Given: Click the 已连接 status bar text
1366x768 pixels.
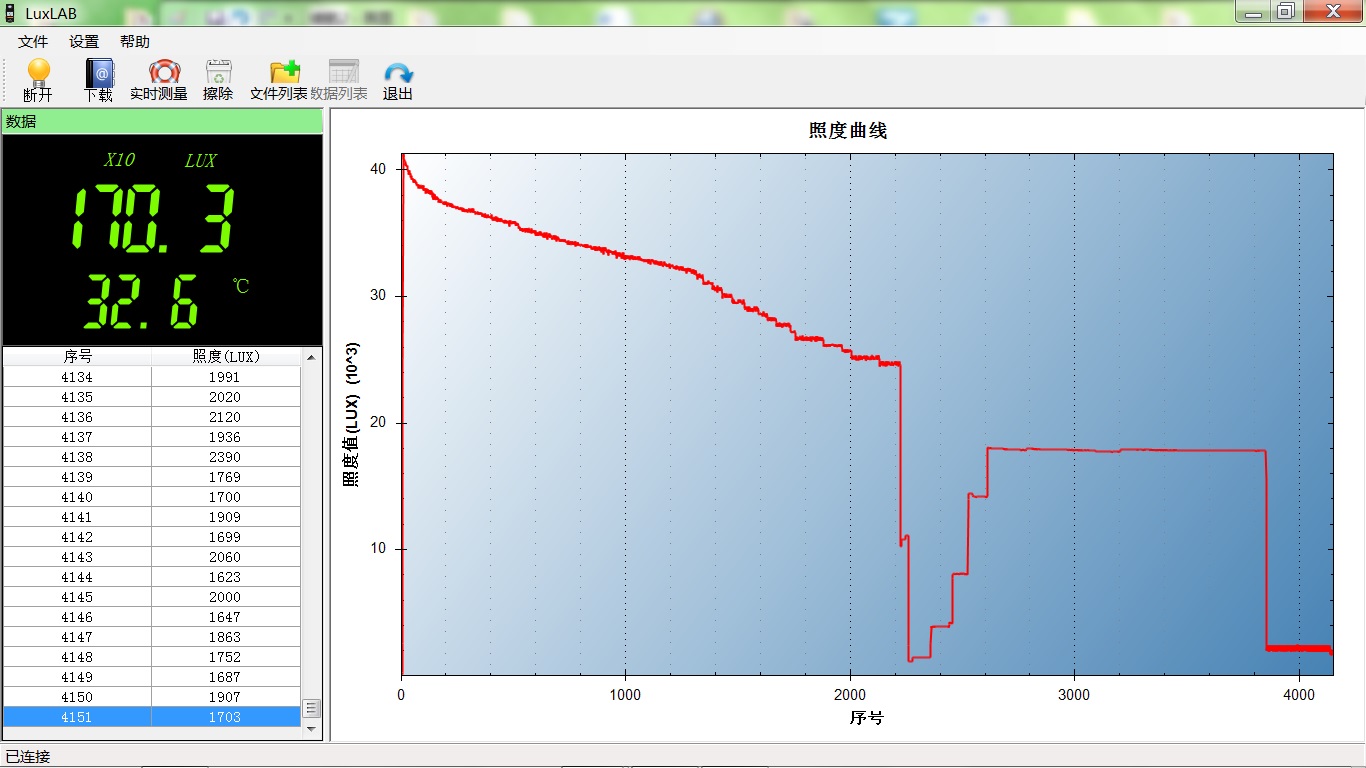Looking at the screenshot, I should [28, 756].
